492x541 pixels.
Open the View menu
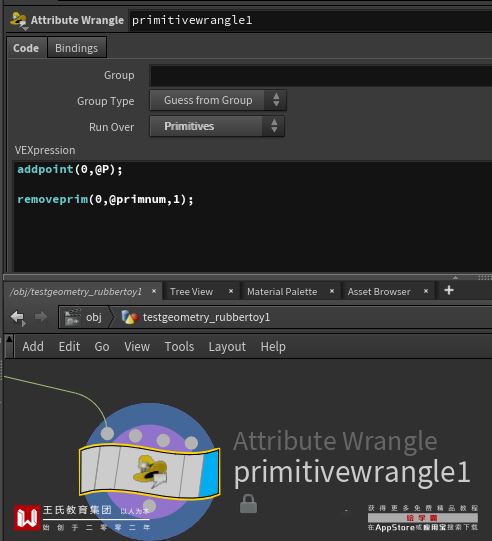[x=137, y=346]
